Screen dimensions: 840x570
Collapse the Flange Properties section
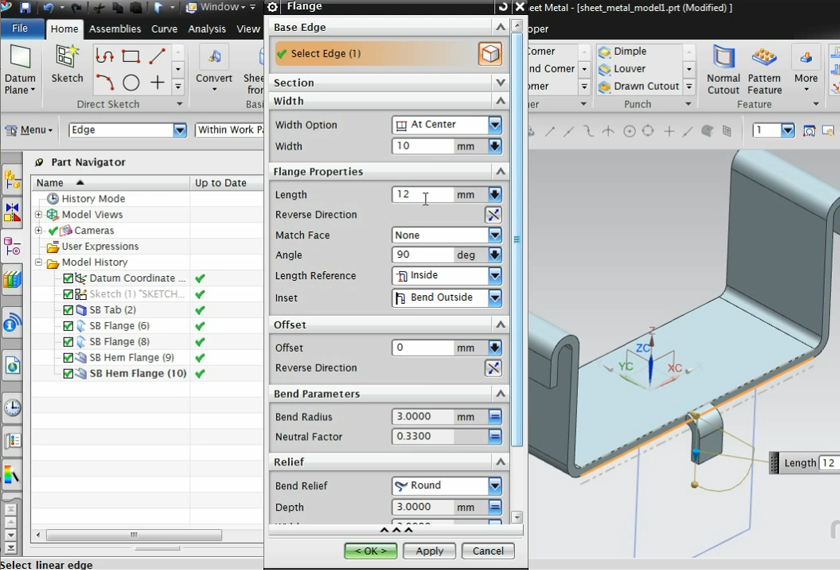[500, 172]
